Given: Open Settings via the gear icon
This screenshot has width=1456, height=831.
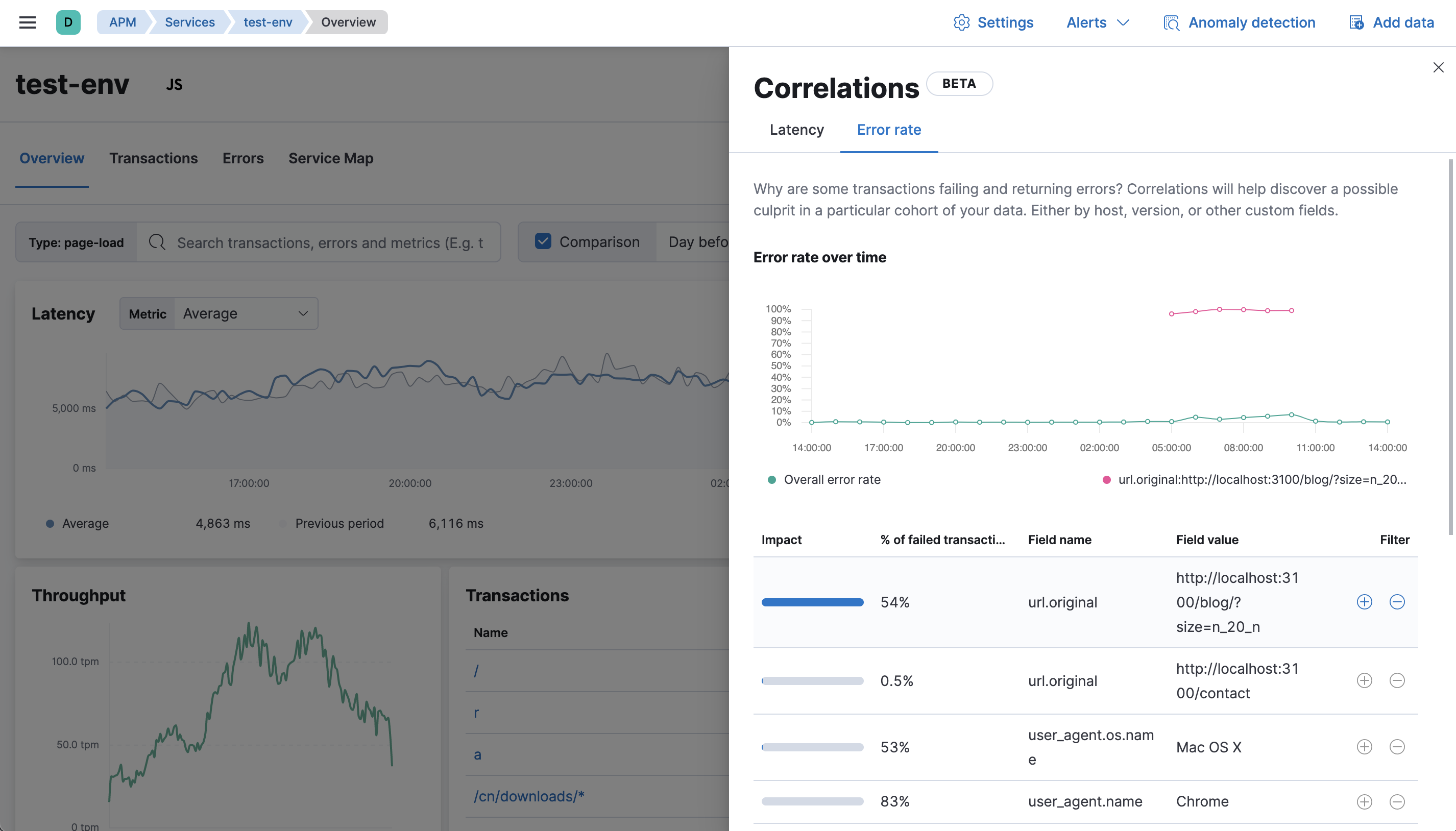Looking at the screenshot, I should tap(962, 22).
